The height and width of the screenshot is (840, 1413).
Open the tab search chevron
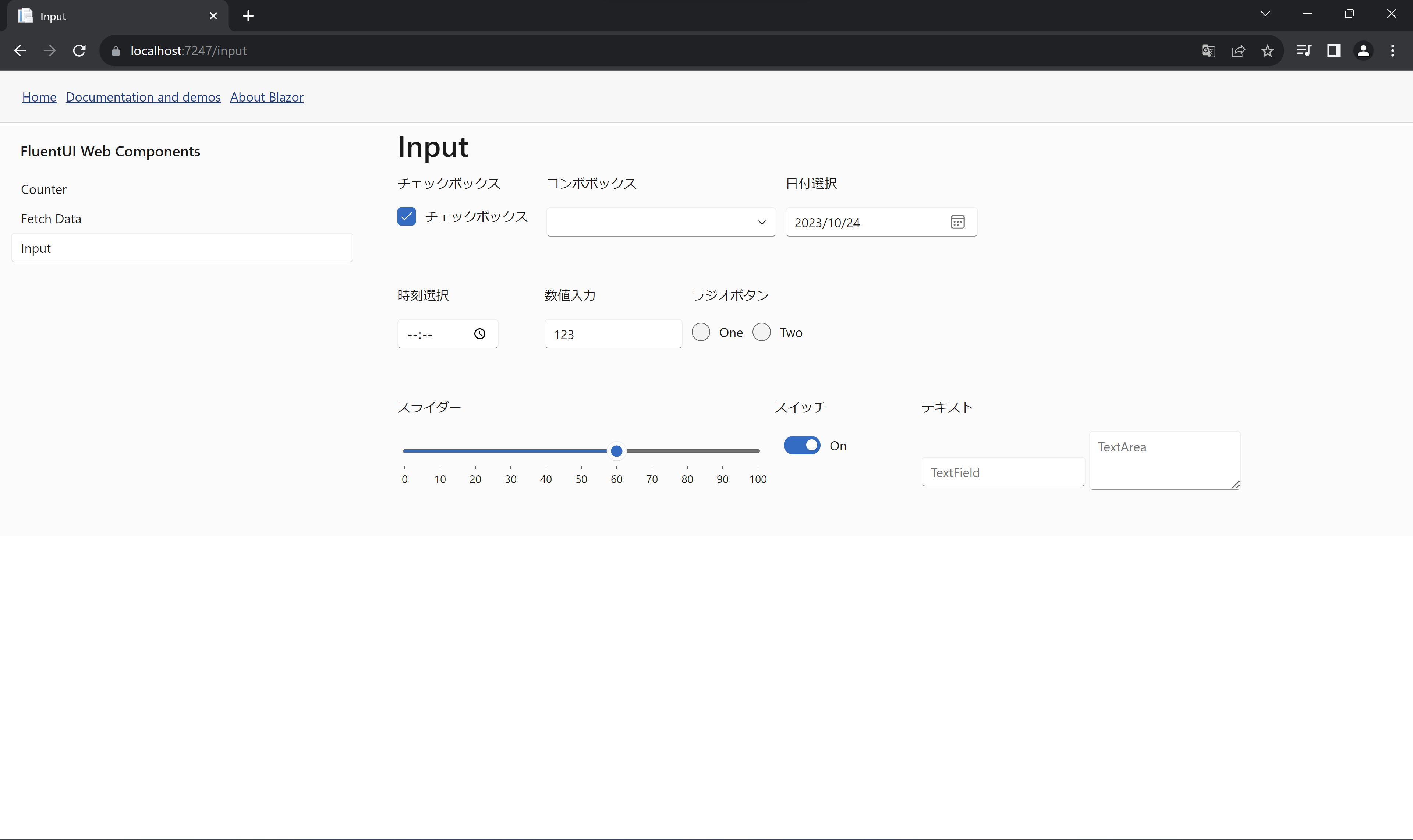[1265, 14]
